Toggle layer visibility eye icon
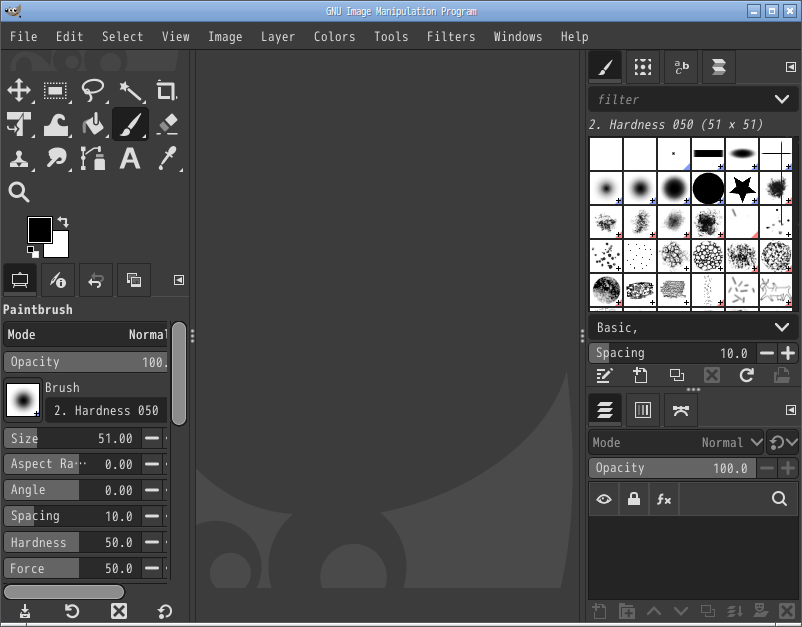This screenshot has height=627, width=802. tap(603, 500)
